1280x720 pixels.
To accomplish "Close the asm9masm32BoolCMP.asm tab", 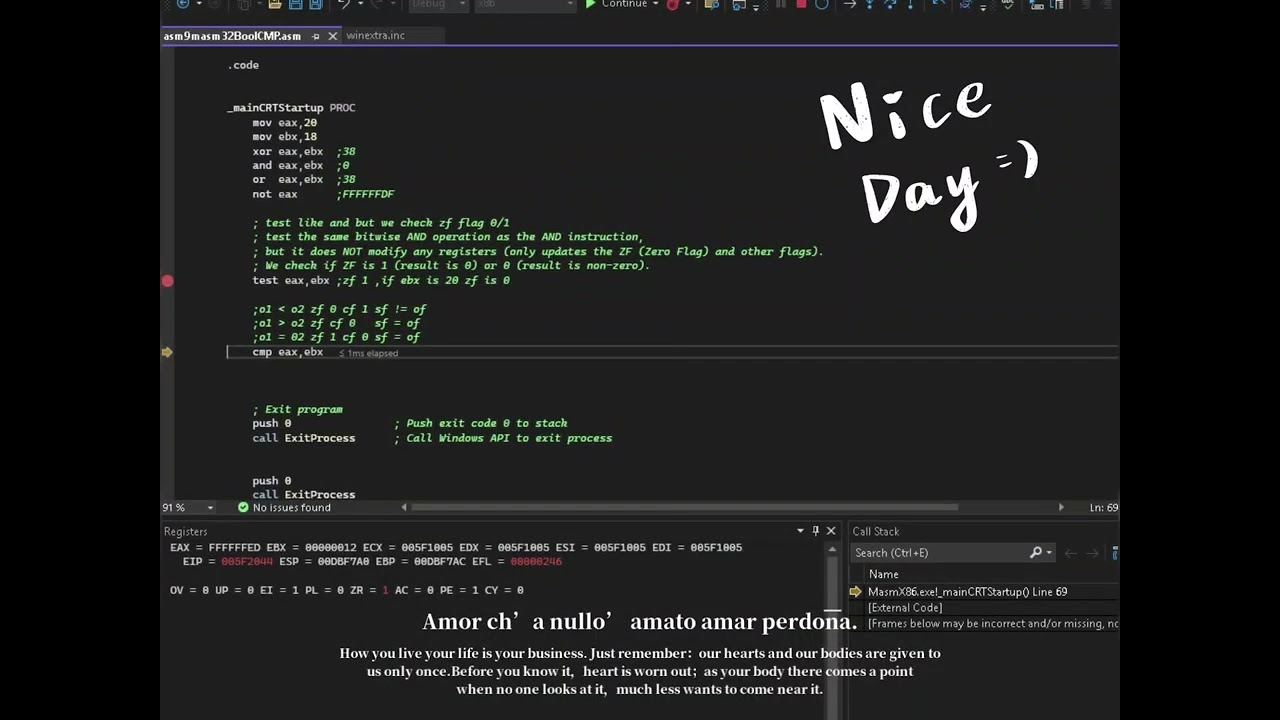I will click(332, 36).
